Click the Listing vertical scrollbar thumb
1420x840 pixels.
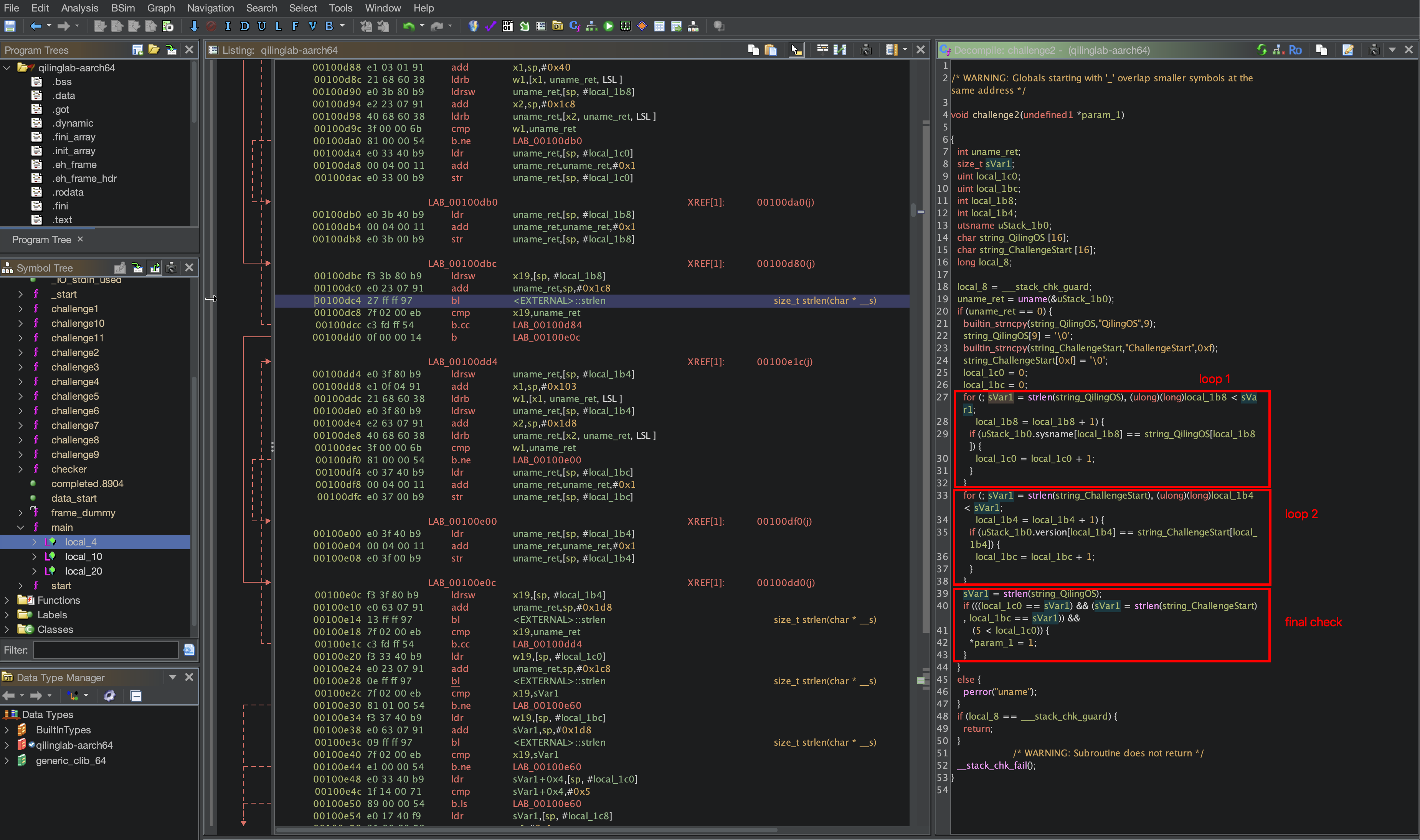(913, 210)
